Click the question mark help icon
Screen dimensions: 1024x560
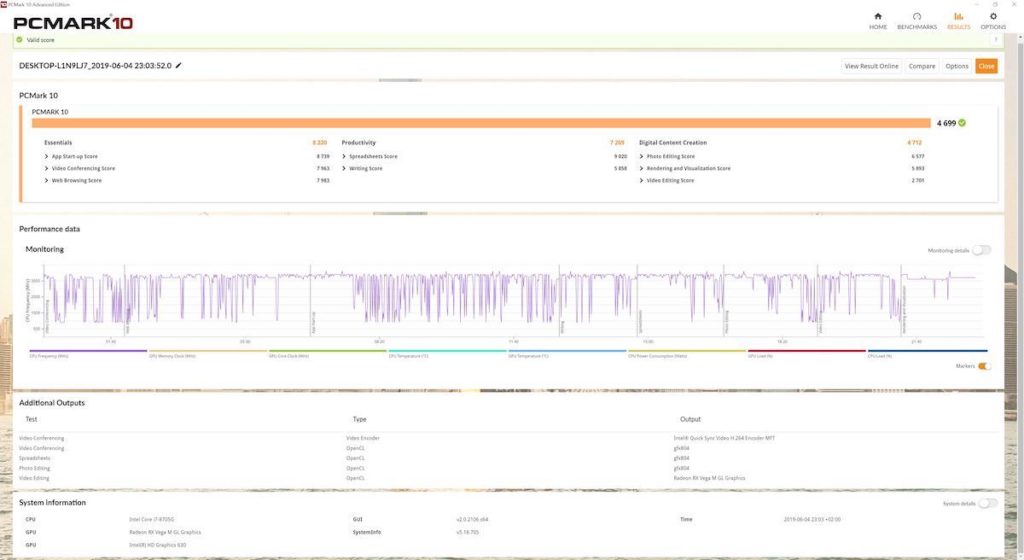(x=995, y=40)
